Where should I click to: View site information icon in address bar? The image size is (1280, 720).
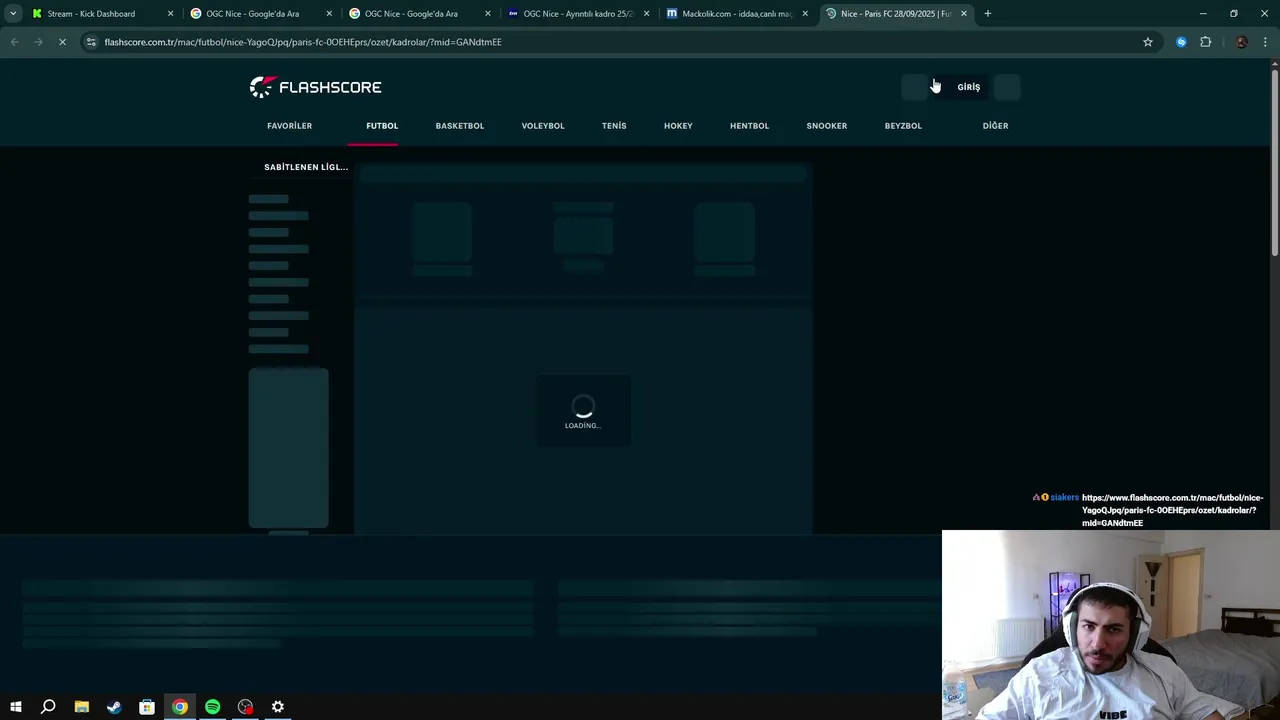(x=91, y=42)
